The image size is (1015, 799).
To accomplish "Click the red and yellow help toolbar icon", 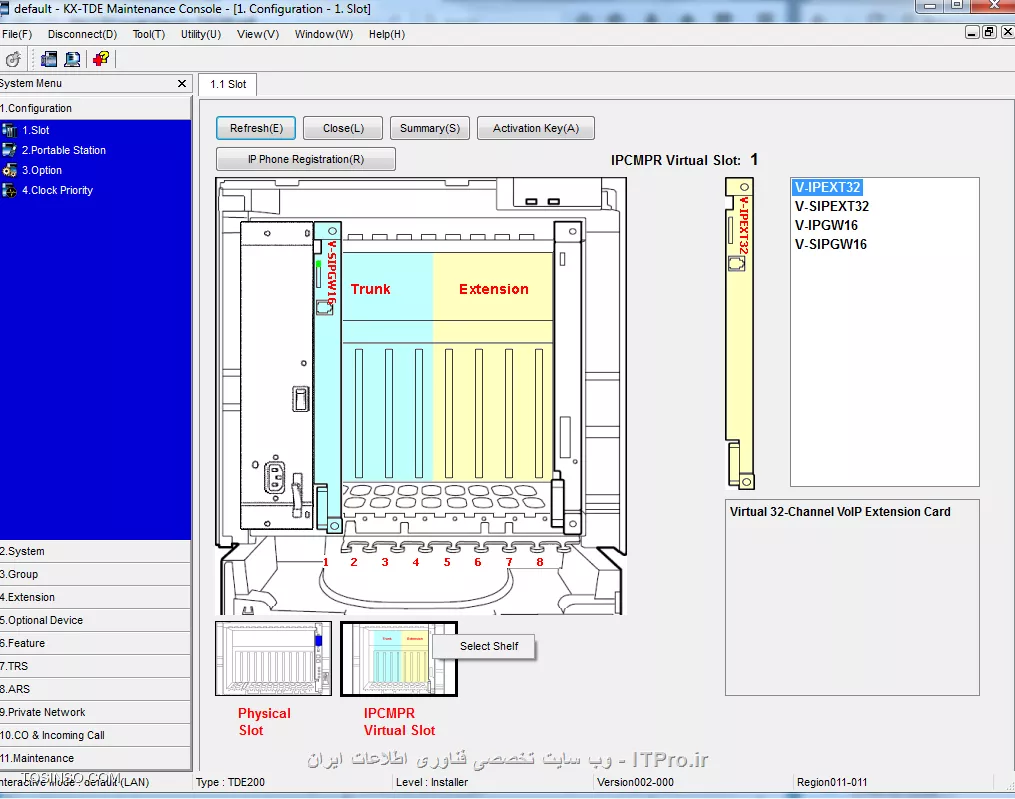I will point(100,59).
